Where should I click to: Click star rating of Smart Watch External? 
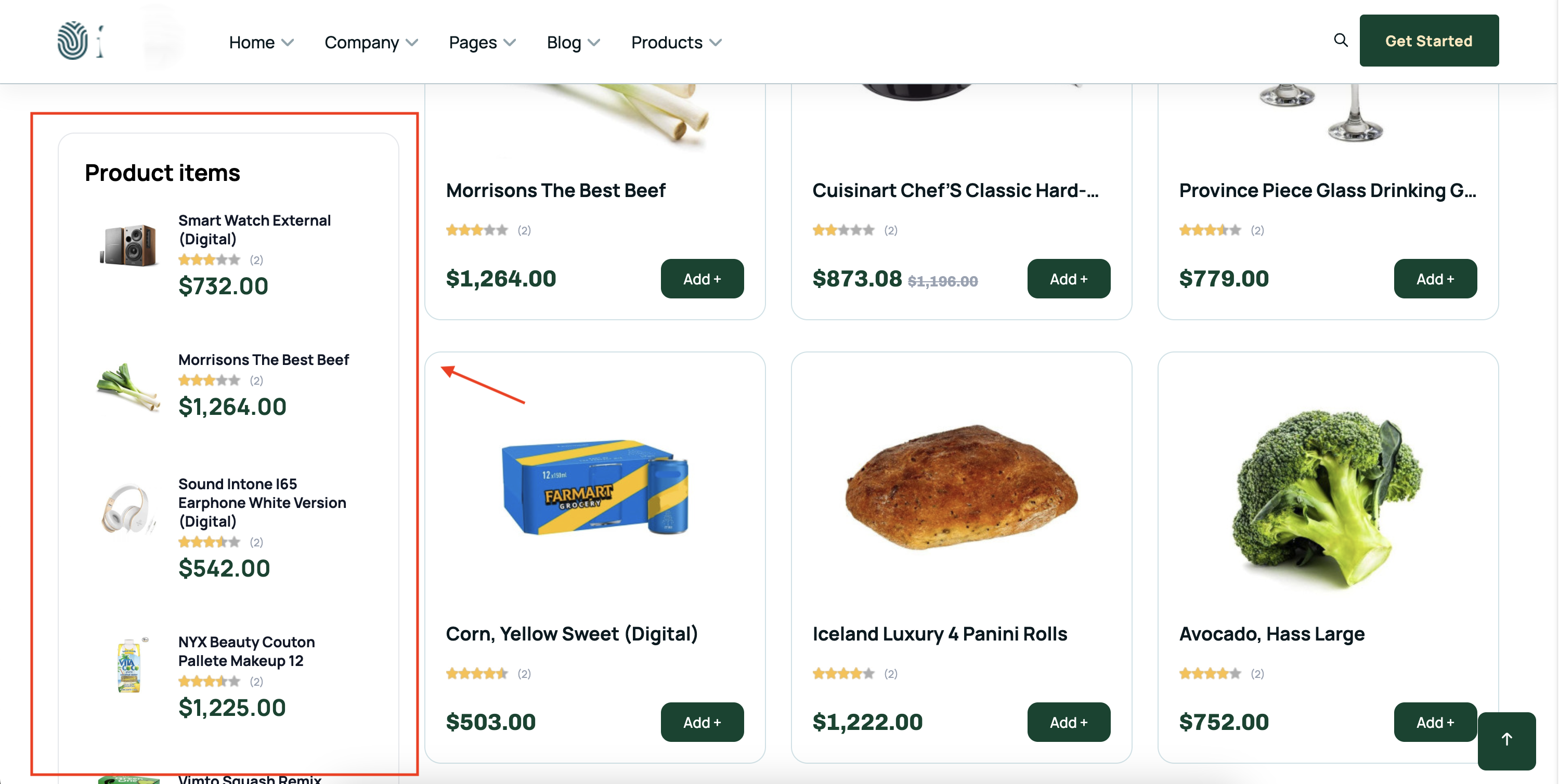[x=209, y=259]
